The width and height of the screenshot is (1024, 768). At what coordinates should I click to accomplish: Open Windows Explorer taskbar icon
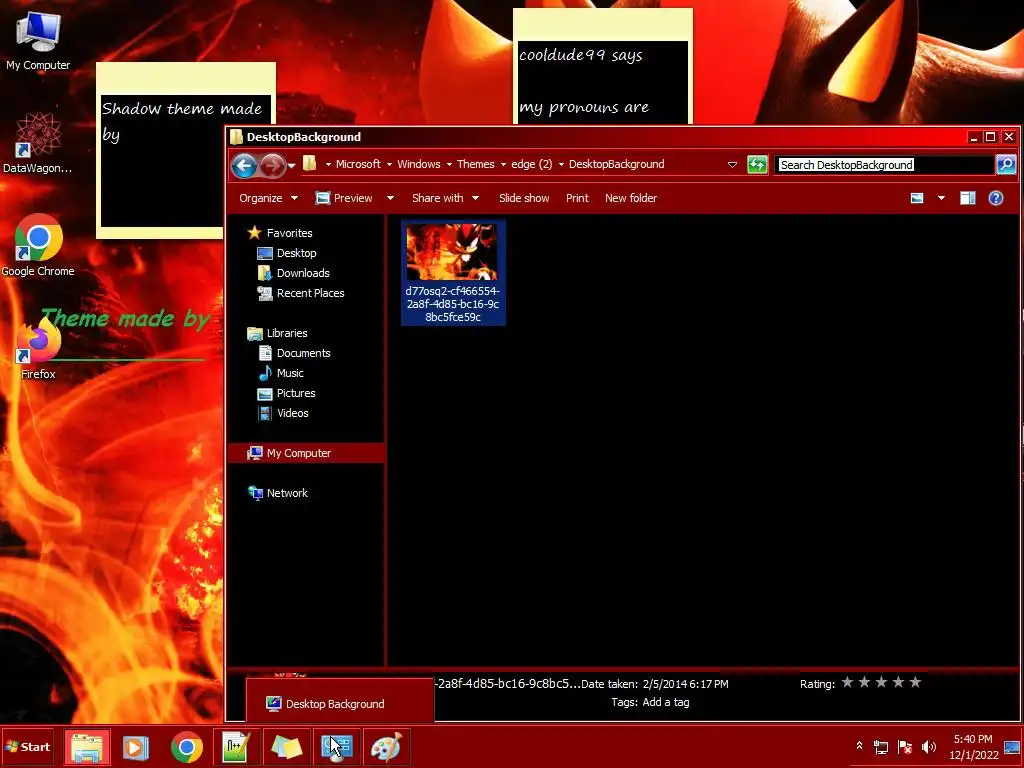tap(87, 747)
